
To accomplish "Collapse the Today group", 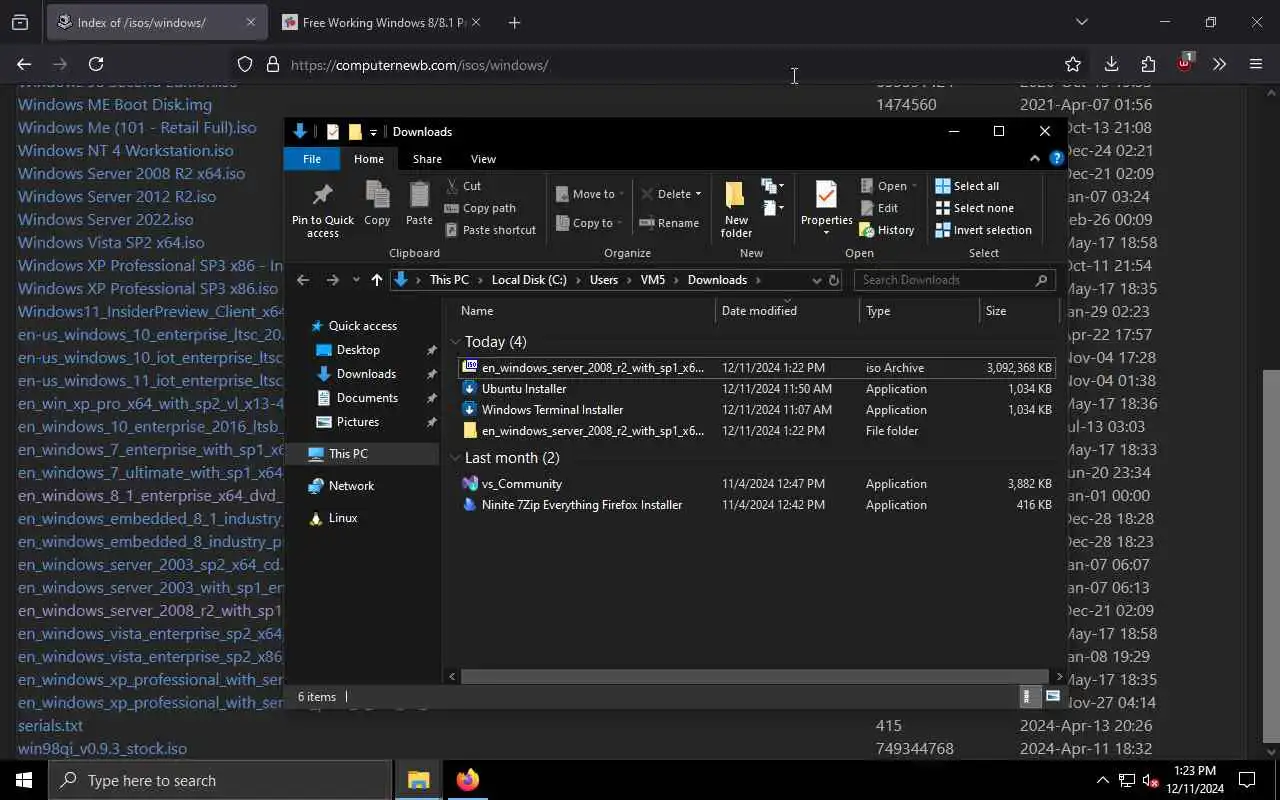I will [456, 342].
